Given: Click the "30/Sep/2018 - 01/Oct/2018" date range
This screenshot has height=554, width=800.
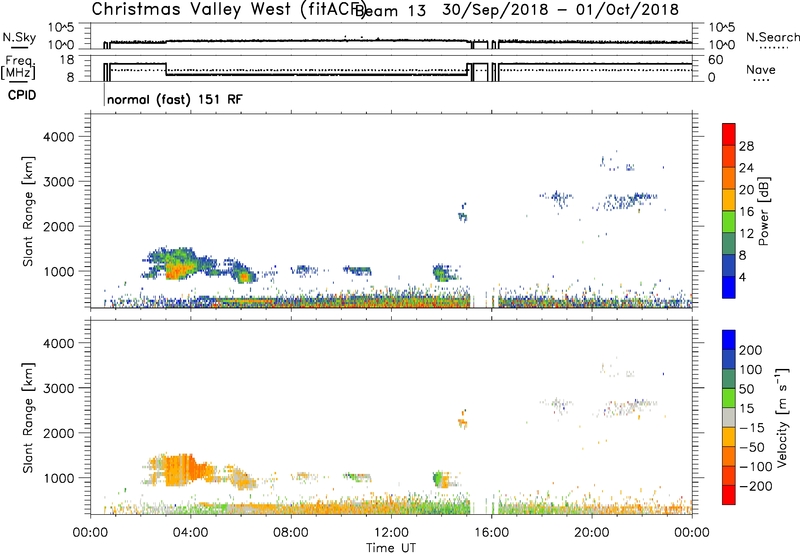Looking at the screenshot, I should pos(560,10).
